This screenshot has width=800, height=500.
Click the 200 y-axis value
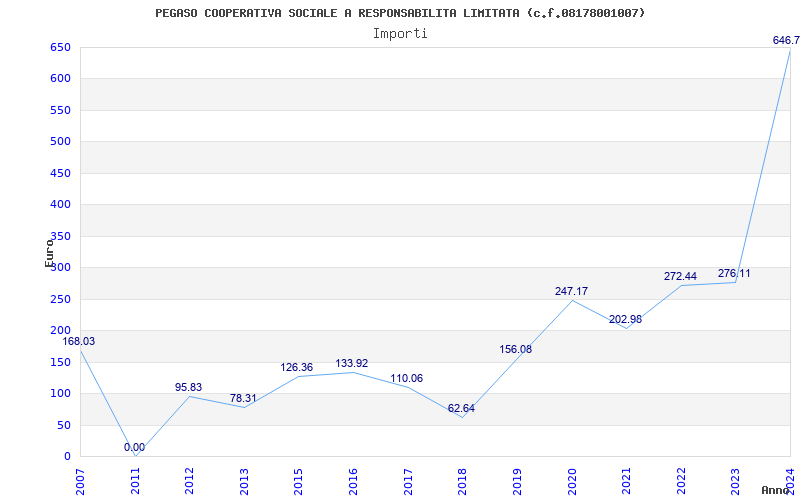[60, 331]
